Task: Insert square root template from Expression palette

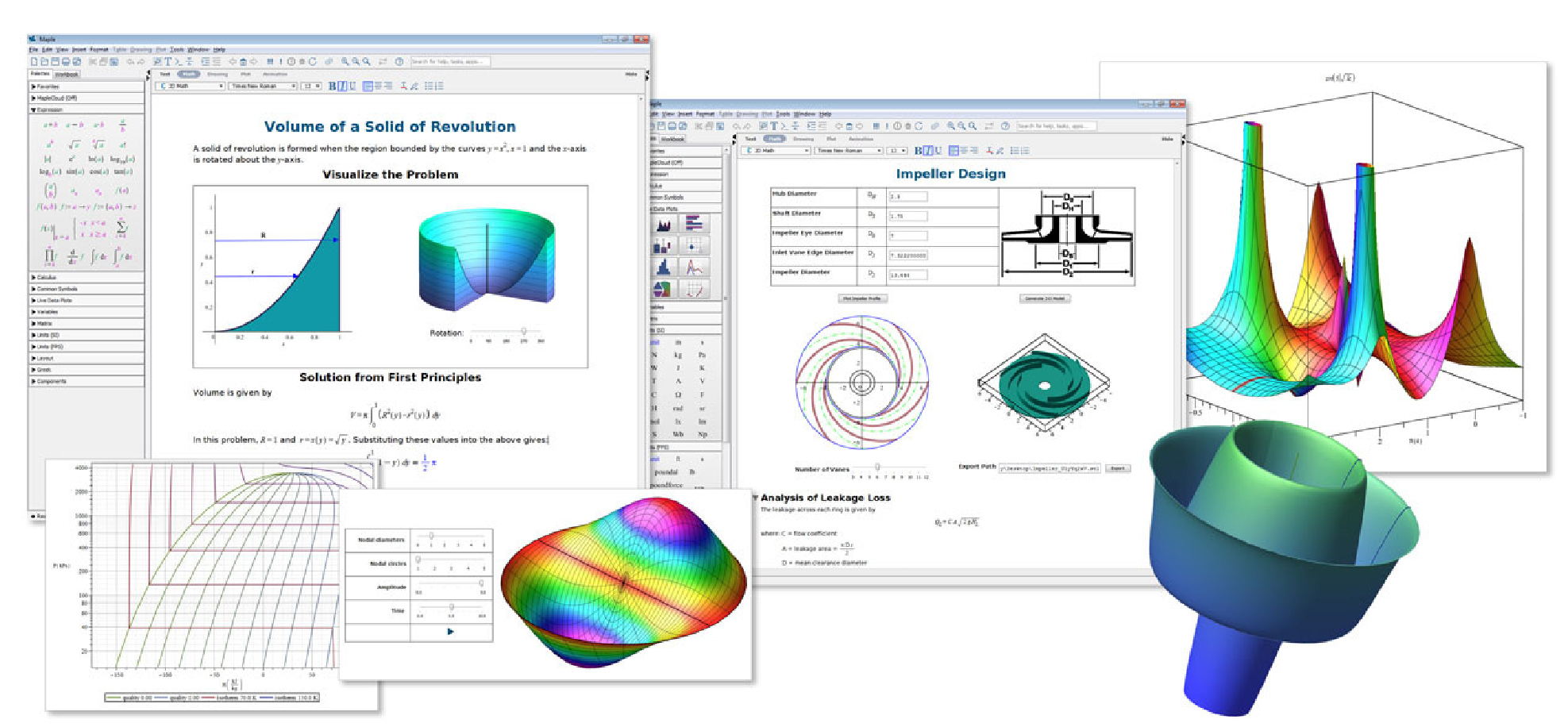Action: (x=74, y=145)
